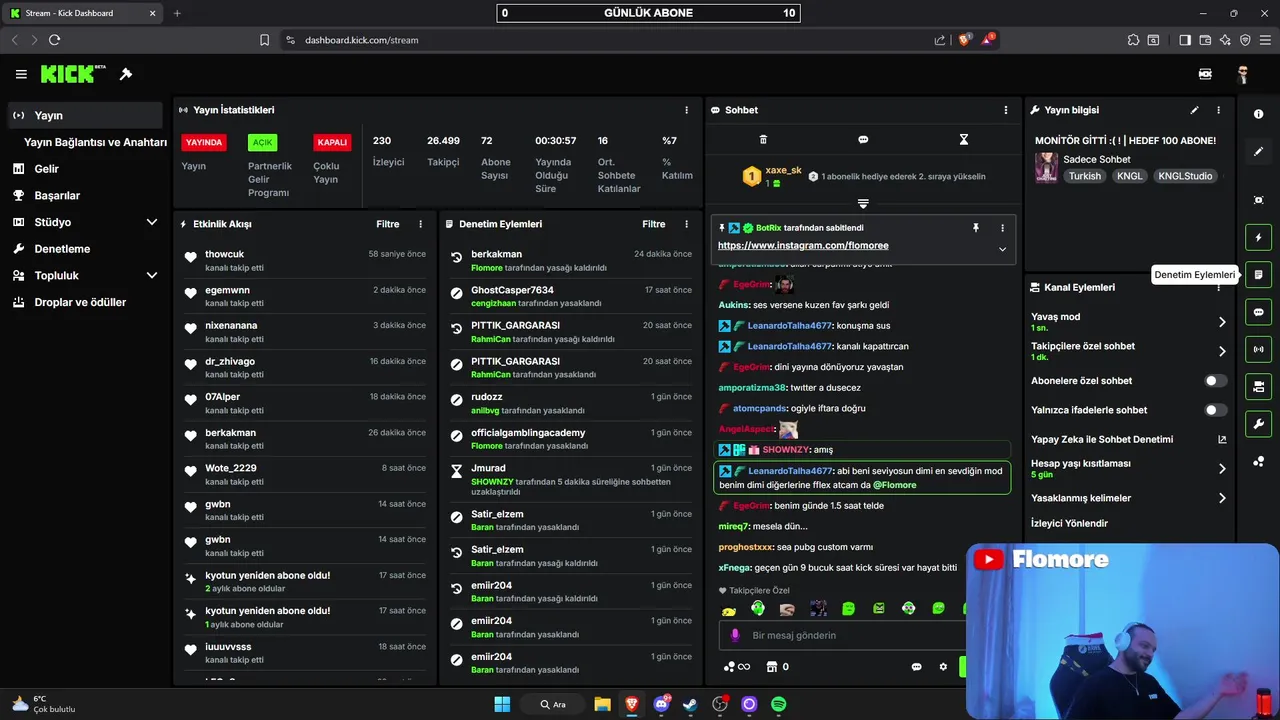This screenshot has width=1280, height=720.
Task: Click the hourglass icon in Sohbet toolbar
Action: (x=964, y=140)
